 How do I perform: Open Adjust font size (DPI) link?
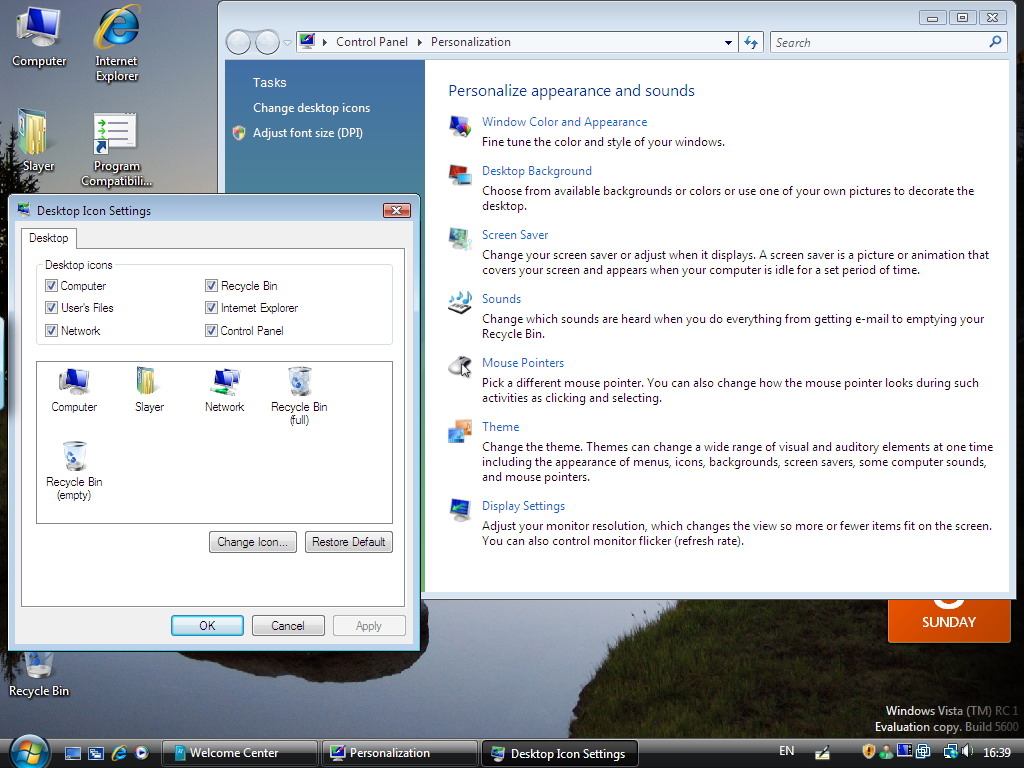coord(308,133)
